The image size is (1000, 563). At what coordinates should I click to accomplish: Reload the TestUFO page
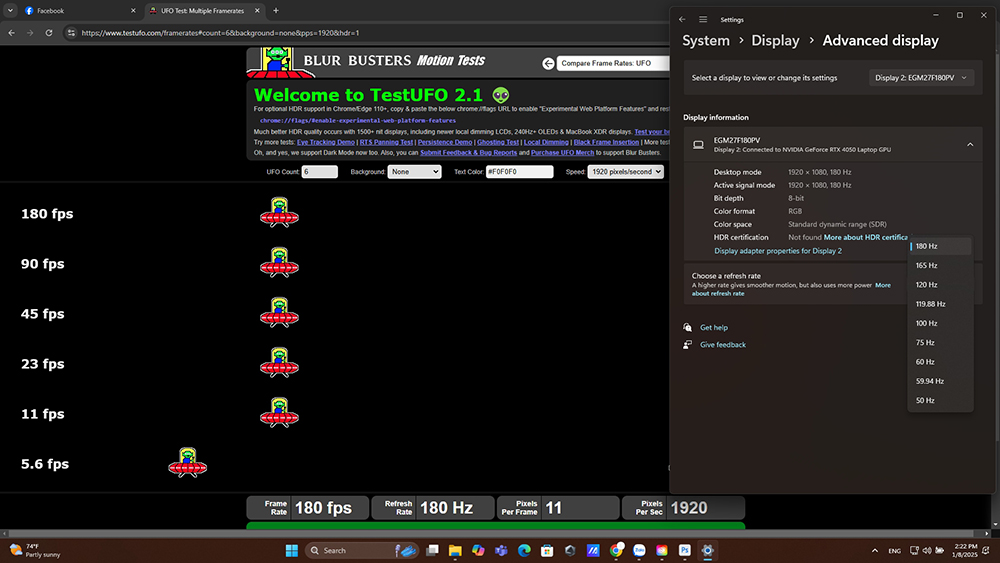click(x=48, y=33)
